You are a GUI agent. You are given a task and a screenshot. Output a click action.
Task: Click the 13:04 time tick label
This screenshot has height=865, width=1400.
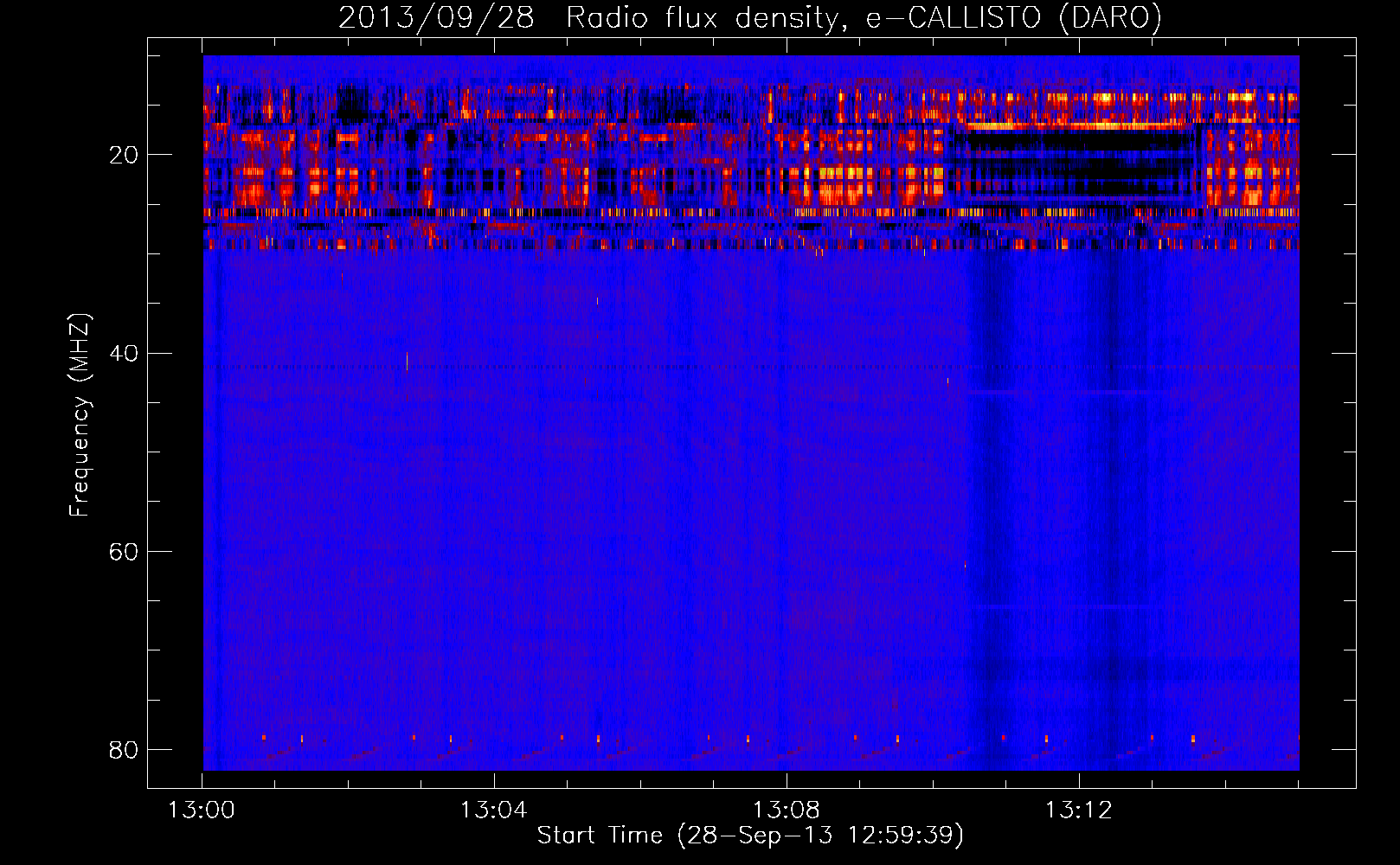[x=493, y=811]
